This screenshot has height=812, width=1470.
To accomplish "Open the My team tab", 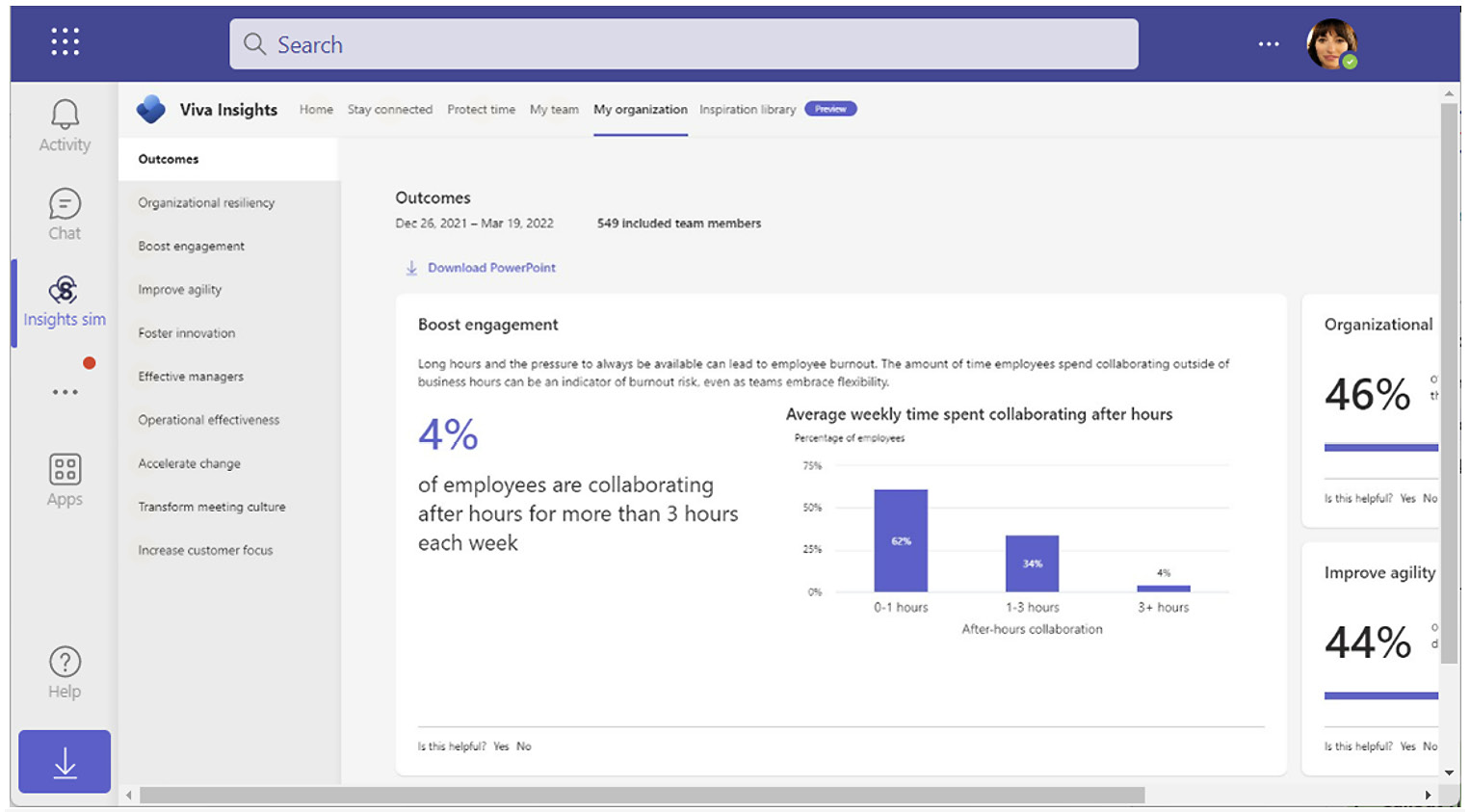I will tap(554, 110).
